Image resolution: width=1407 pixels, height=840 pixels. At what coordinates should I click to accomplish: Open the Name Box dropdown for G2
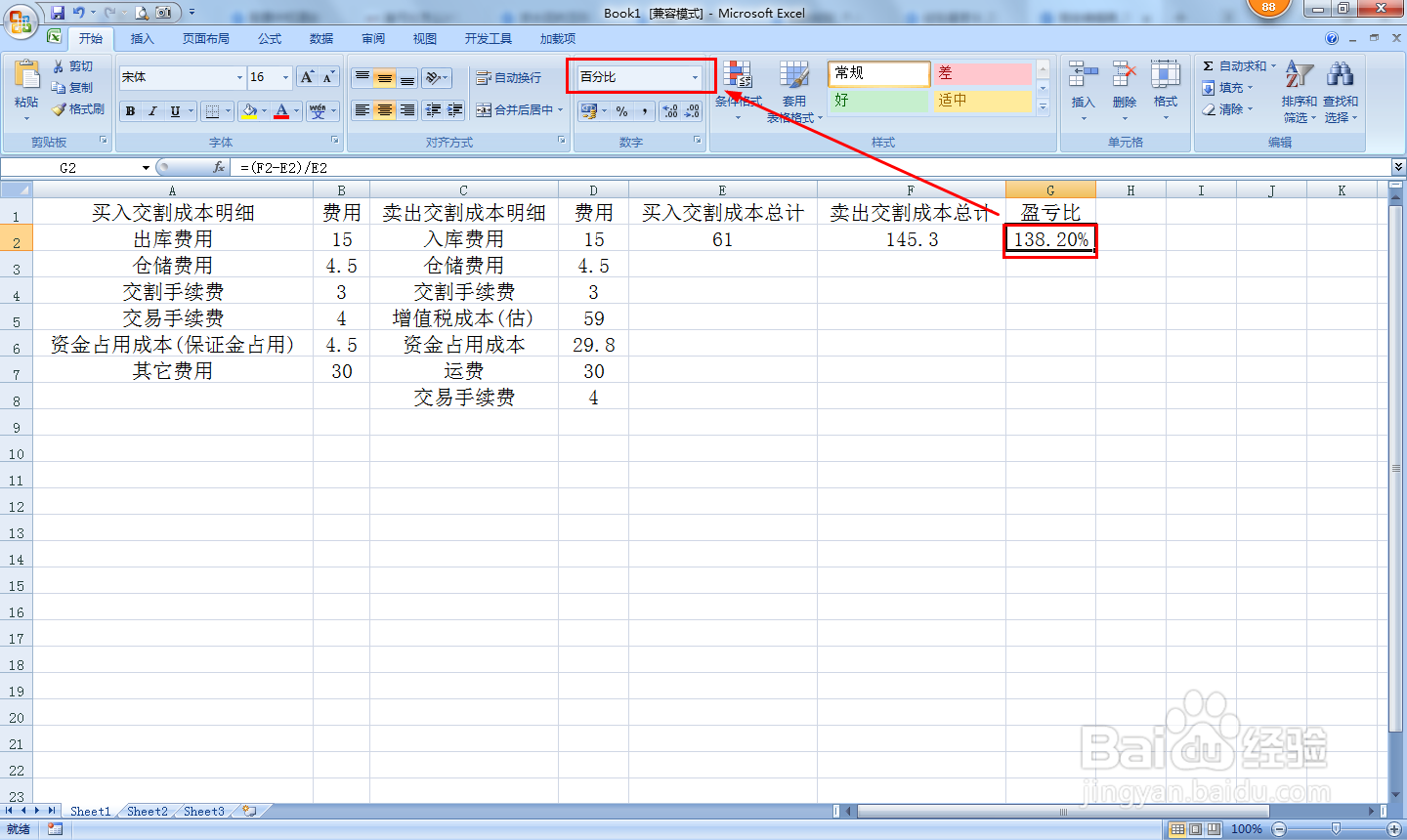(146, 168)
